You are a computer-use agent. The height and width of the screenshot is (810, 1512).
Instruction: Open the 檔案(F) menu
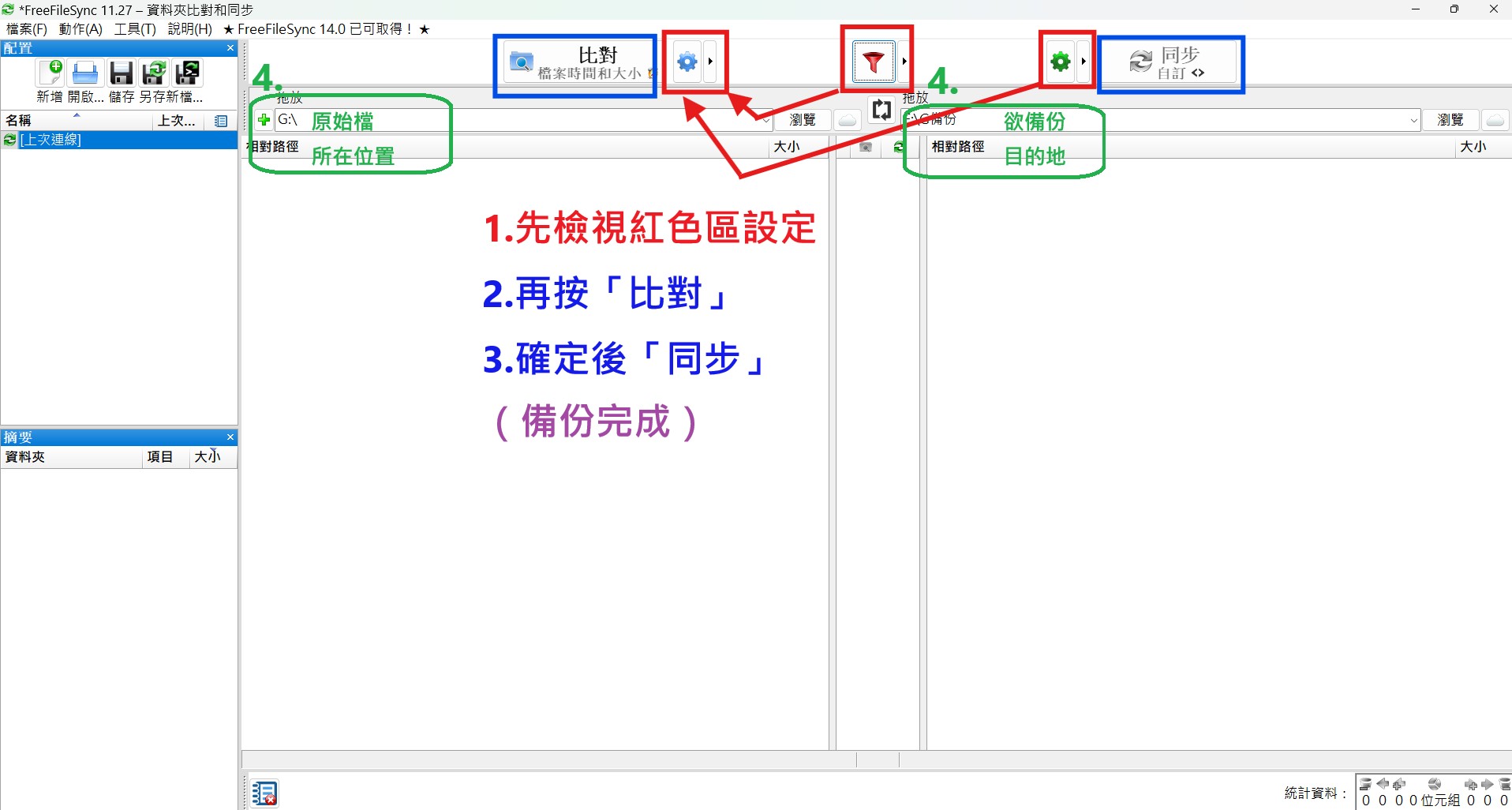pyautogui.click(x=27, y=29)
